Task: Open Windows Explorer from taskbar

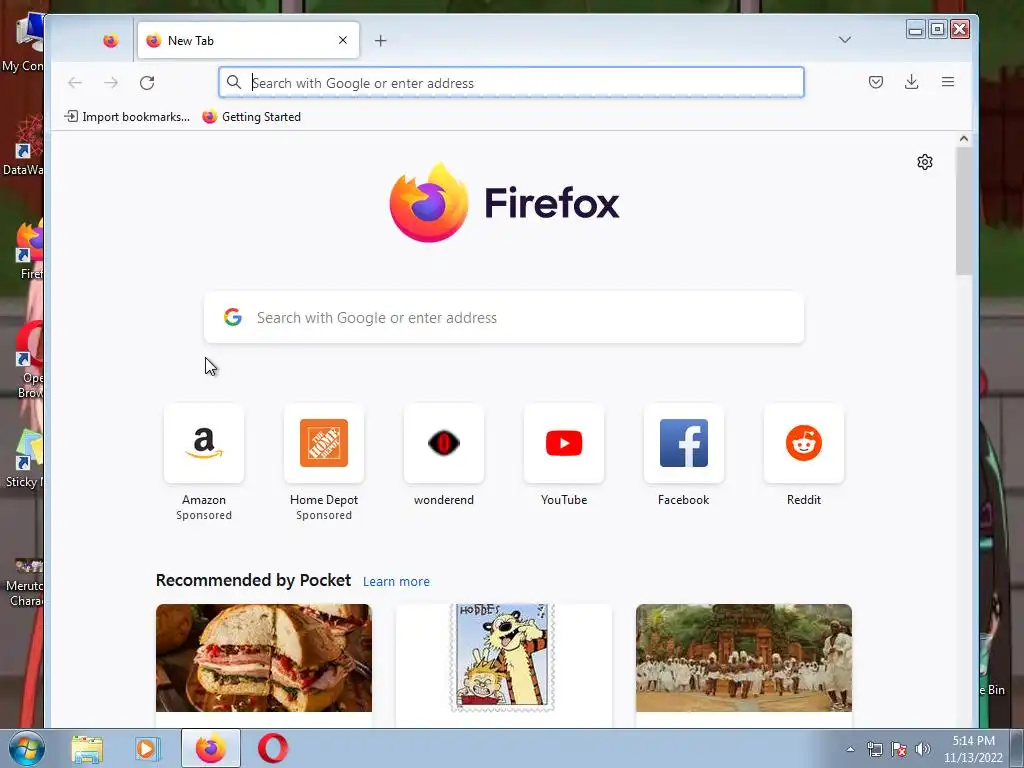Action: pyautogui.click(x=87, y=748)
